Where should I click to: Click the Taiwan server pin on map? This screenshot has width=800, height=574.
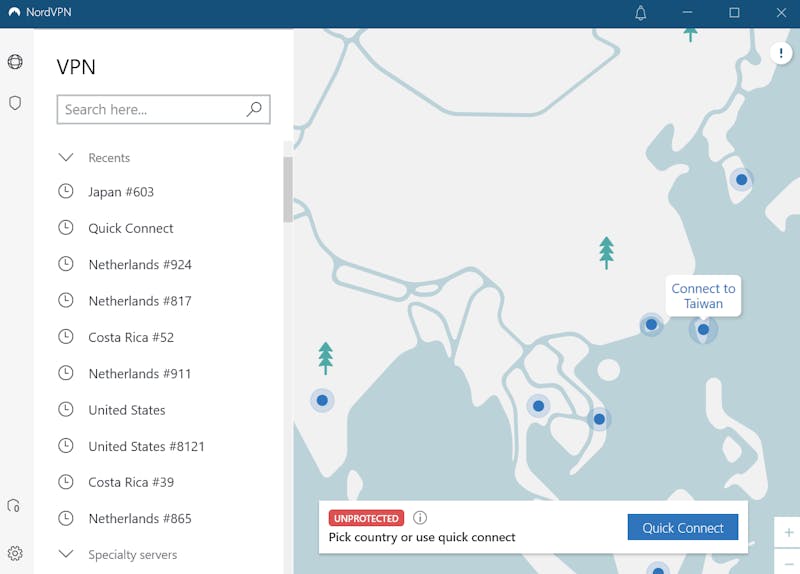click(x=703, y=330)
